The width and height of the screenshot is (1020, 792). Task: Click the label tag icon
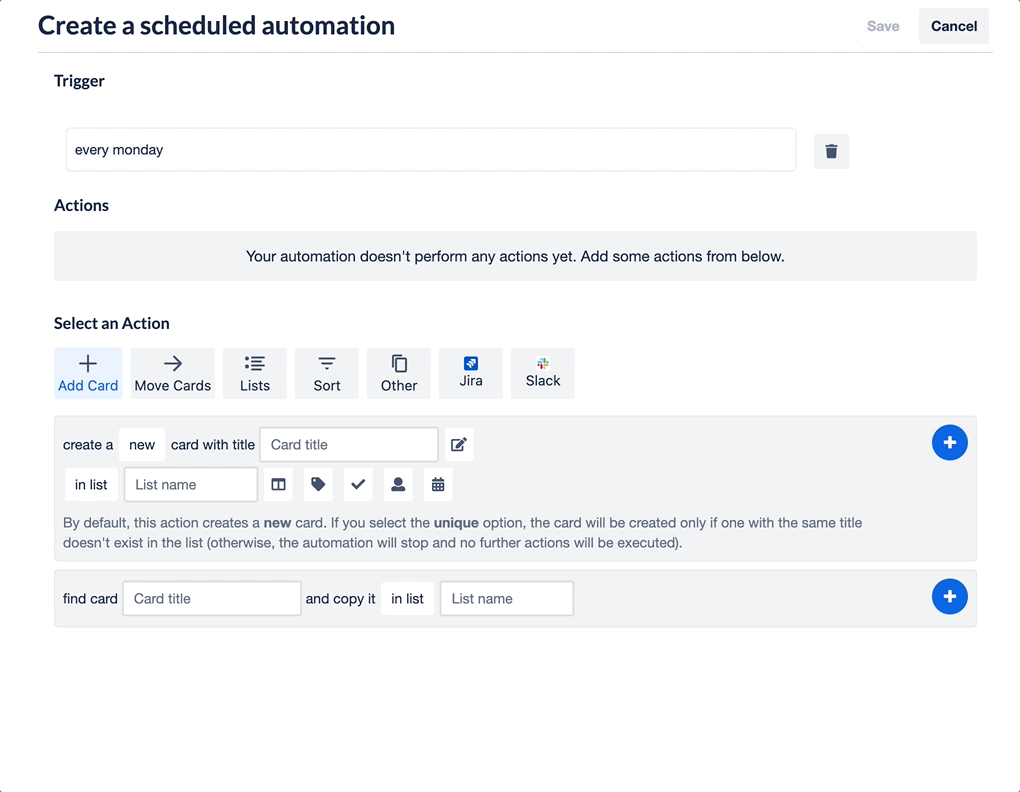[318, 484]
